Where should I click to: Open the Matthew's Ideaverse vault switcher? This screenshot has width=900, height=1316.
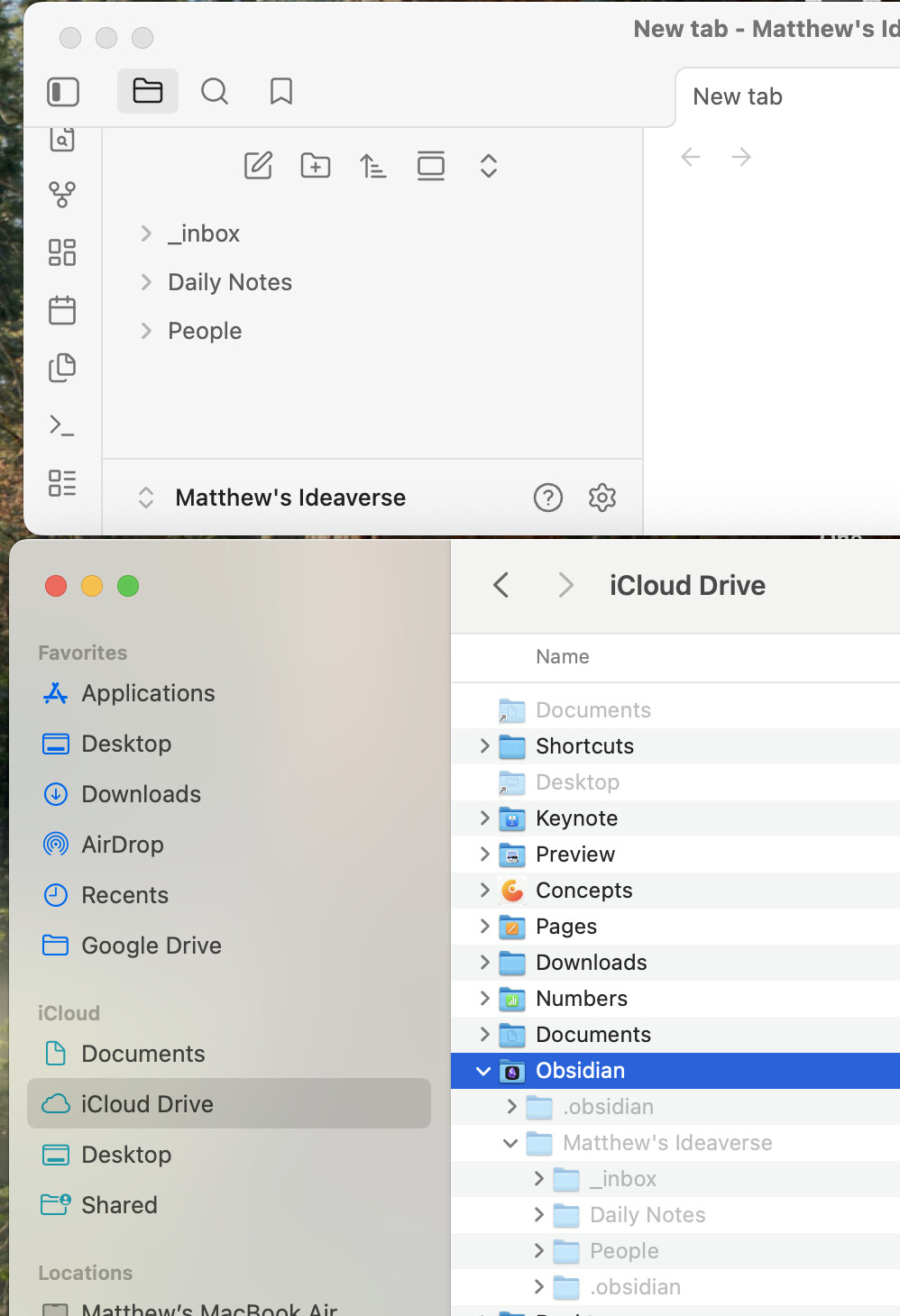click(289, 498)
